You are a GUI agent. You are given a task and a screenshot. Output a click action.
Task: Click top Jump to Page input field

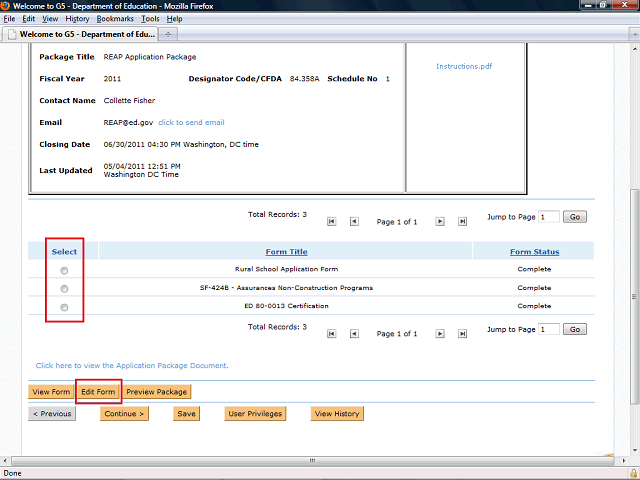point(548,216)
